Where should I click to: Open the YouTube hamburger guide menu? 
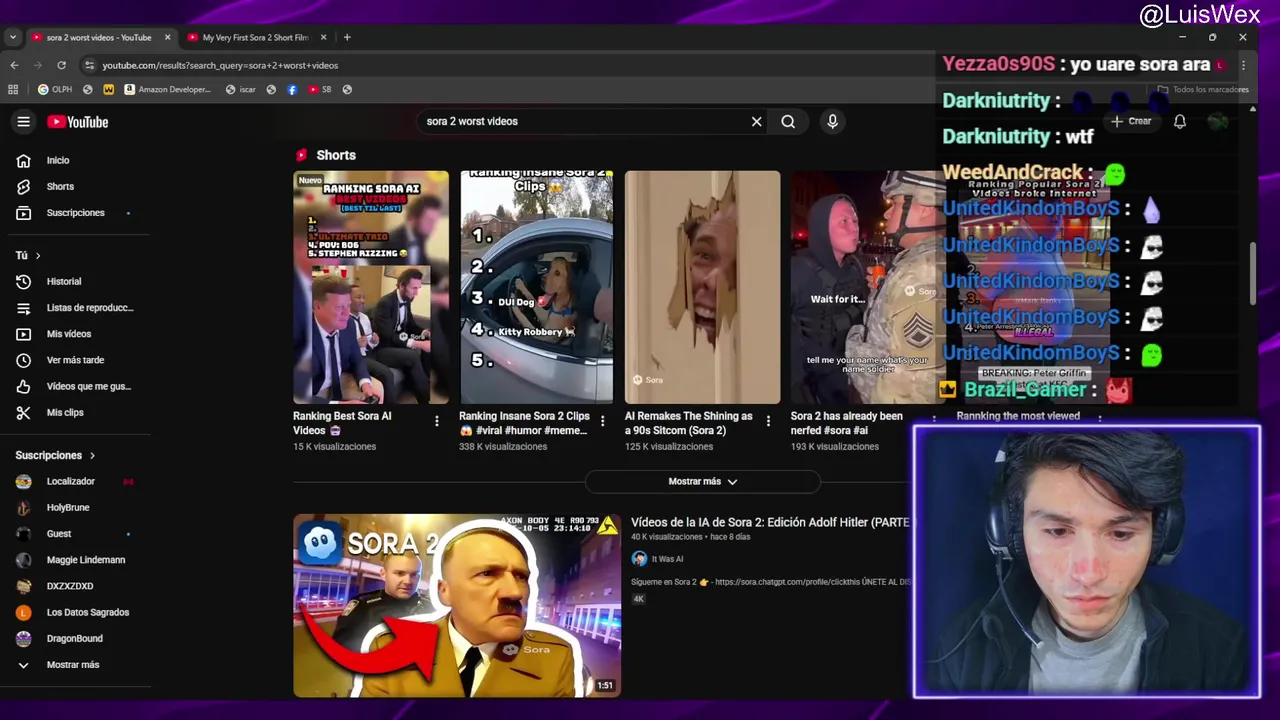pos(24,122)
